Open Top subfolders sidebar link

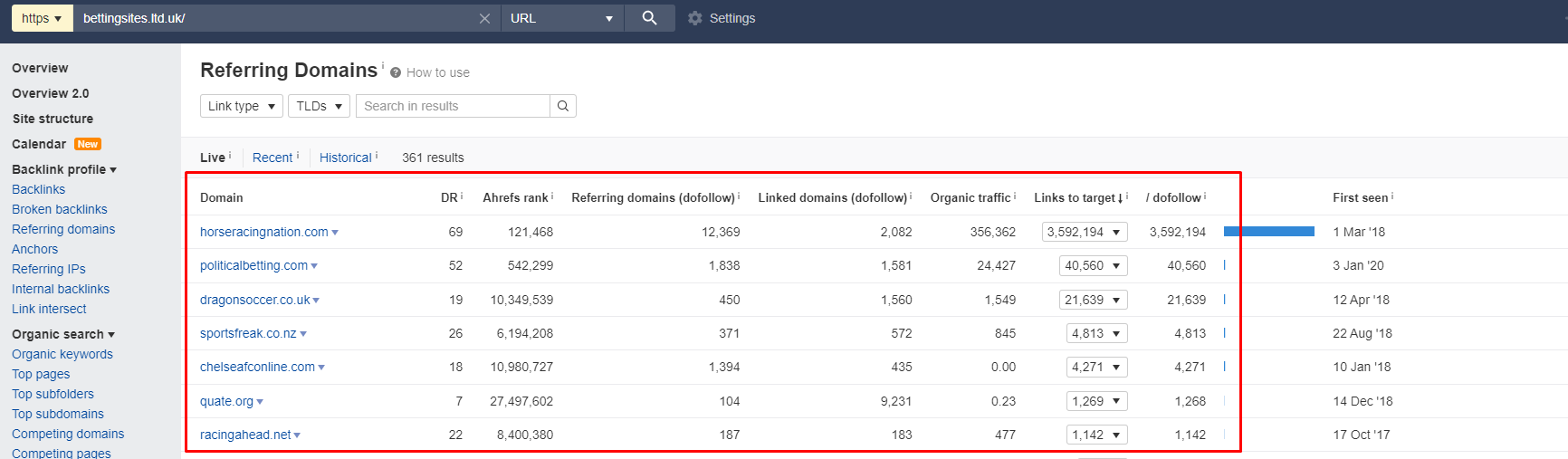pyautogui.click(x=53, y=394)
